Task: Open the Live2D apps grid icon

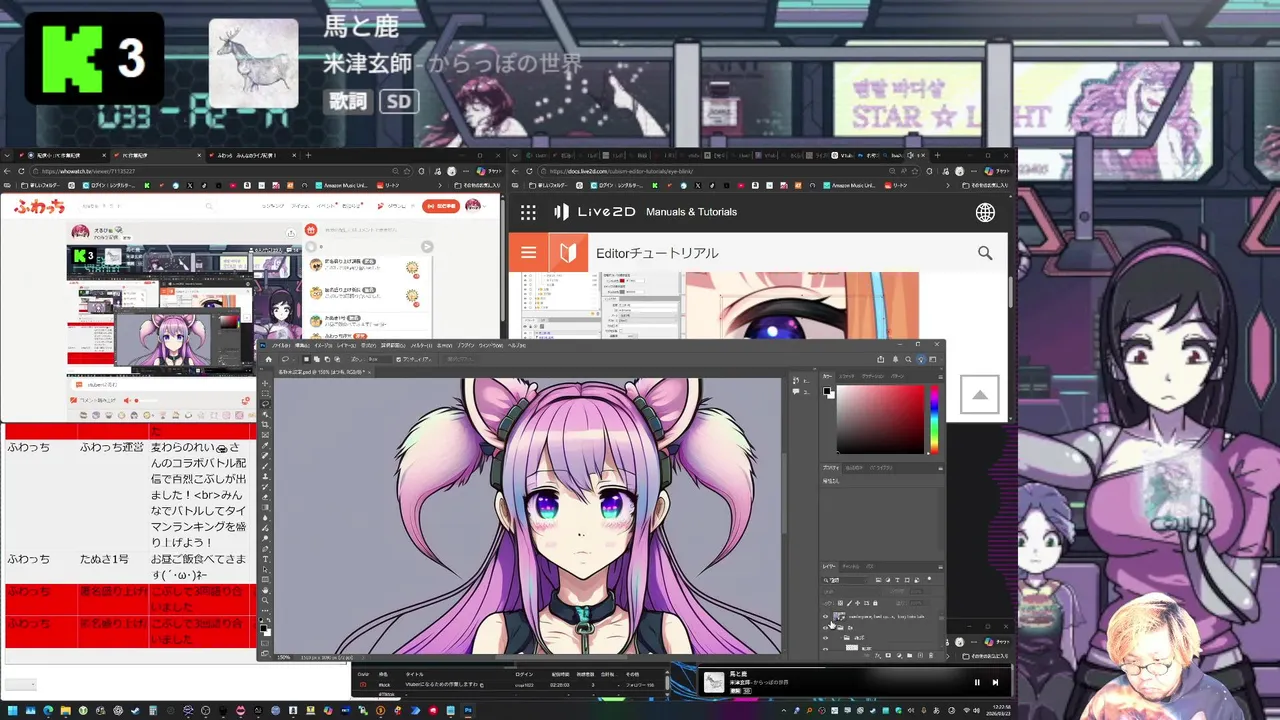Action: pos(528,212)
